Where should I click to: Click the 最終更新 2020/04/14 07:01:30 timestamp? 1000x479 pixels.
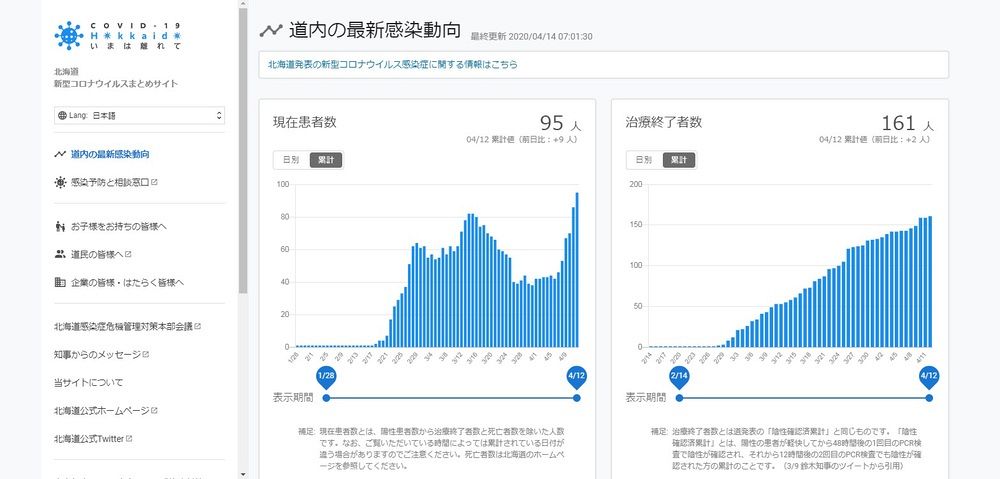[531, 37]
